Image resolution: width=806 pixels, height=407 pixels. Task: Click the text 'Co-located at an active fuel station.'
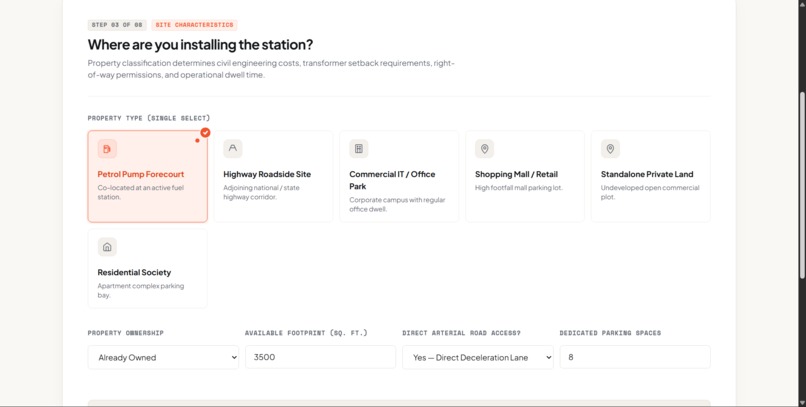141,192
